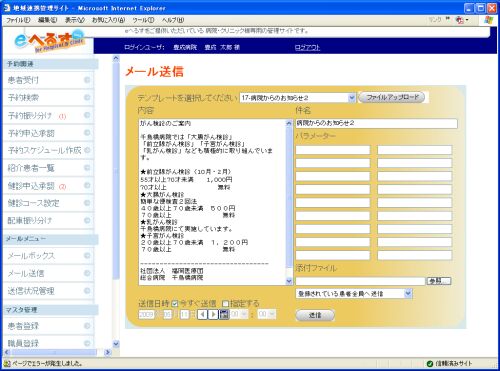Viewport: 500px width, 371px height.
Task: Check the 今すぐ送信 checkbox
Action: 175,304
